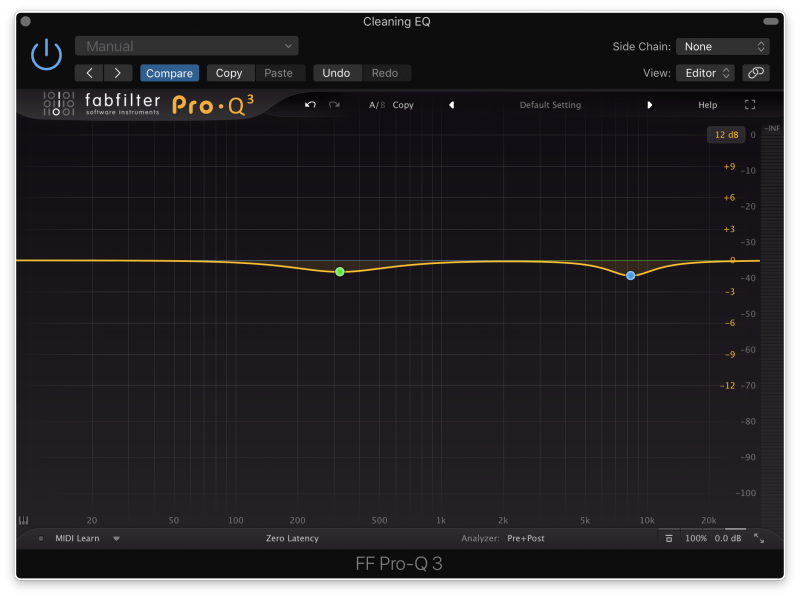The width and height of the screenshot is (800, 598).
Task: Select previous preset with left triangle
Action: 452,105
